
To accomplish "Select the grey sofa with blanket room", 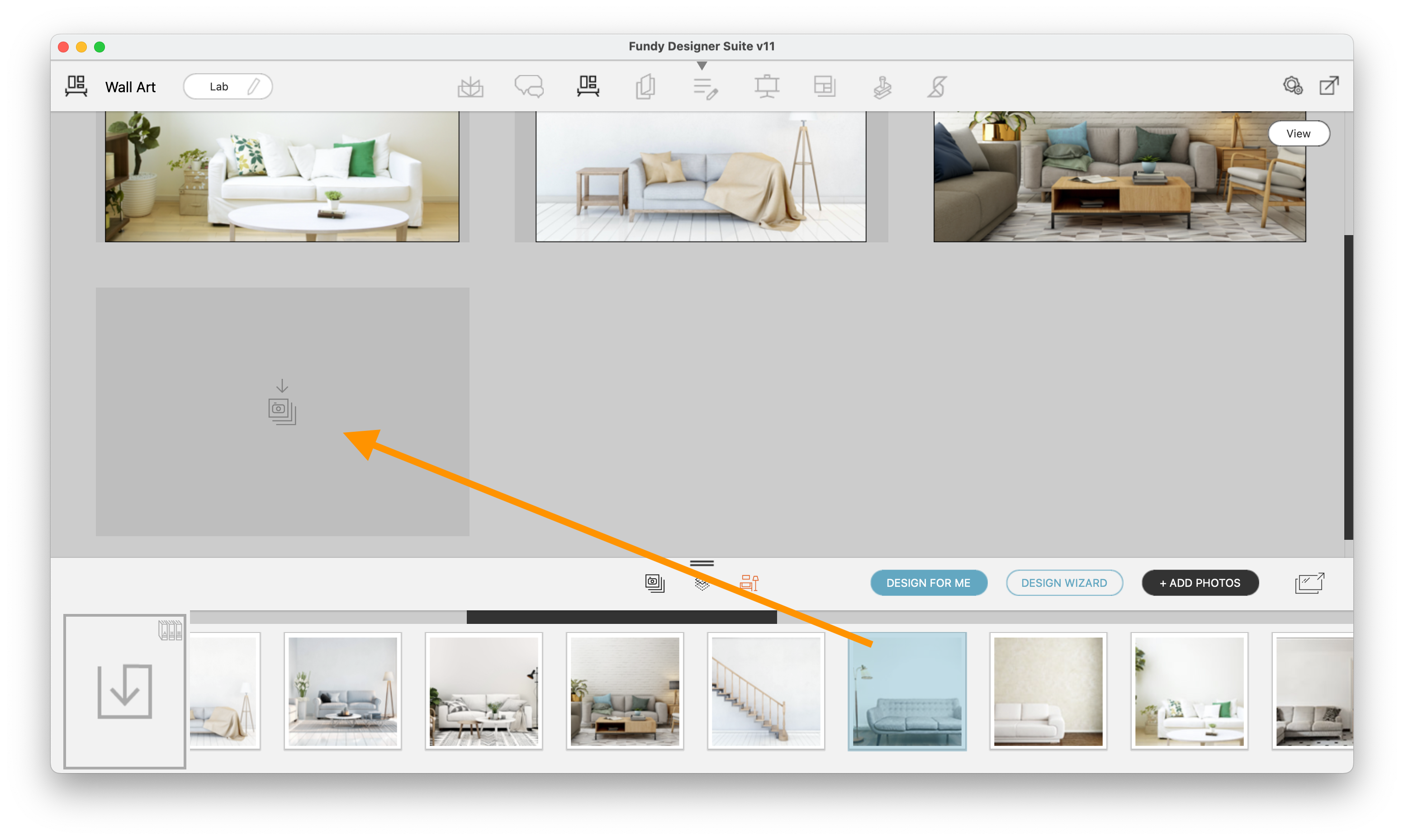I will click(701, 177).
